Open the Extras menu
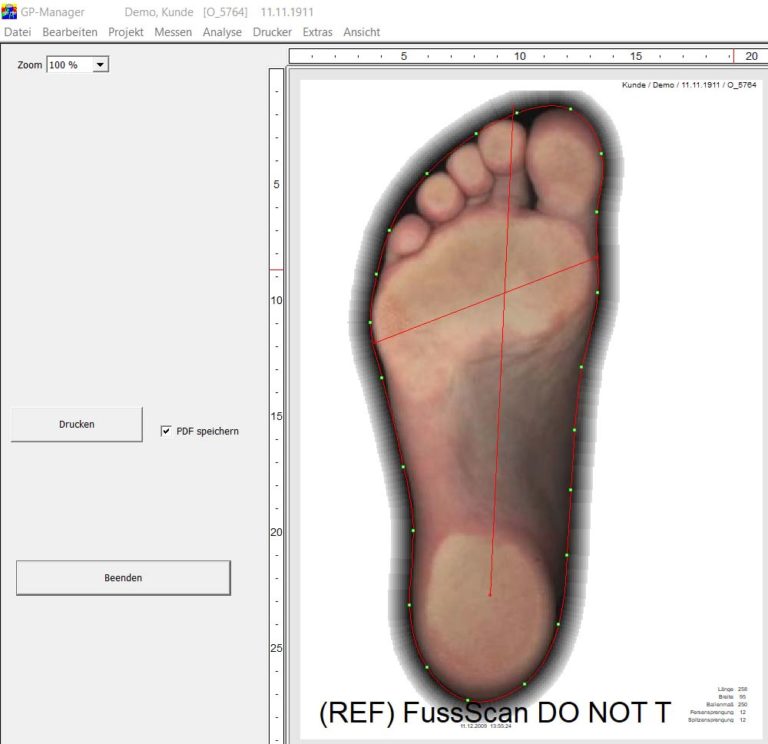The image size is (768, 744). click(x=317, y=32)
